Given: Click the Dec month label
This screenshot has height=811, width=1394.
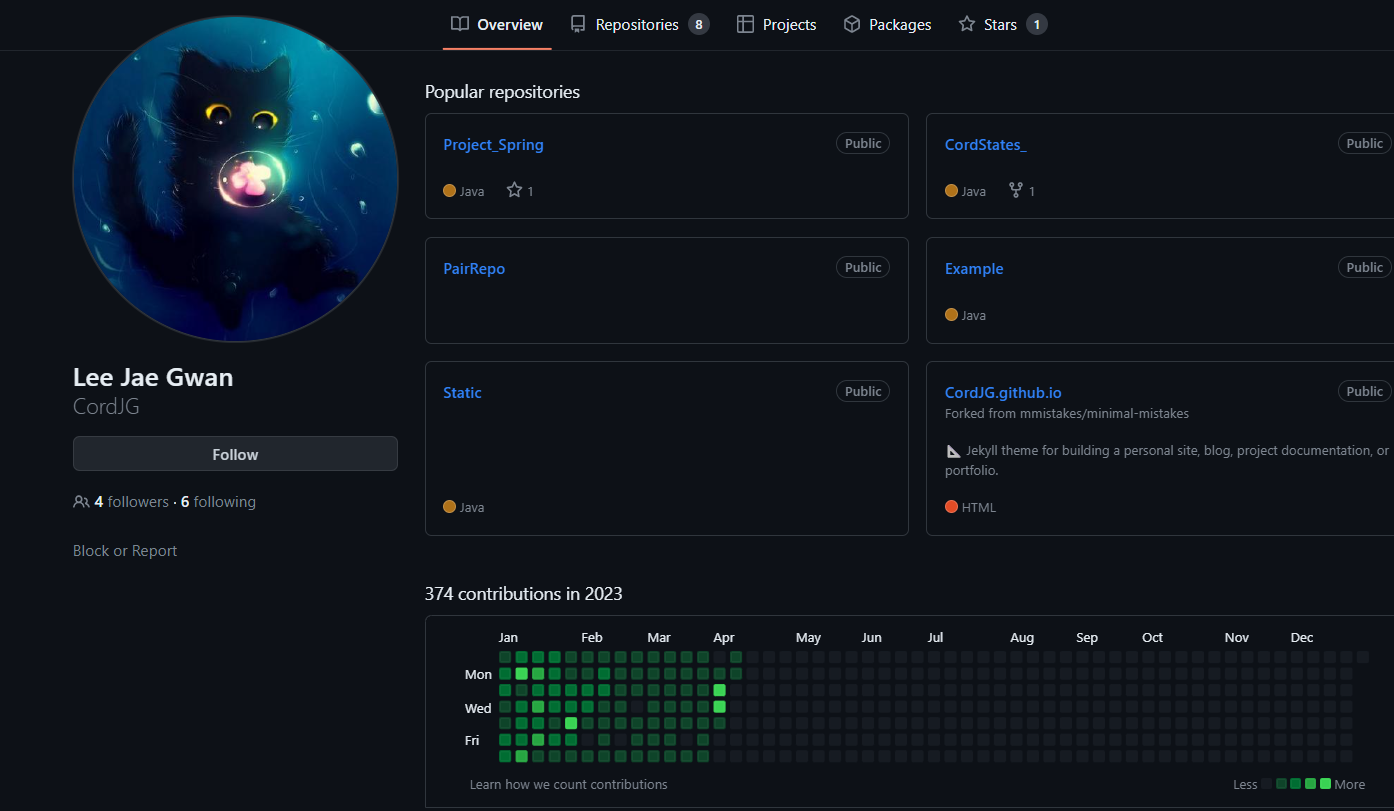Looking at the screenshot, I should pos(1302,638).
